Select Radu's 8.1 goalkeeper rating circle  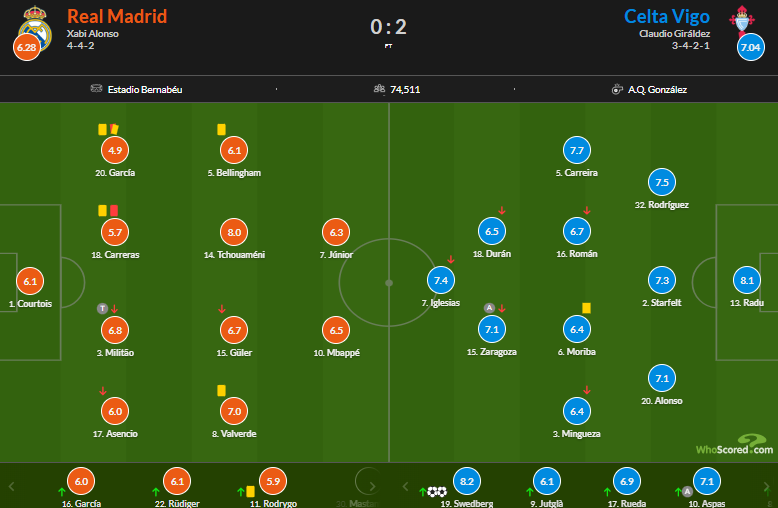pos(746,280)
